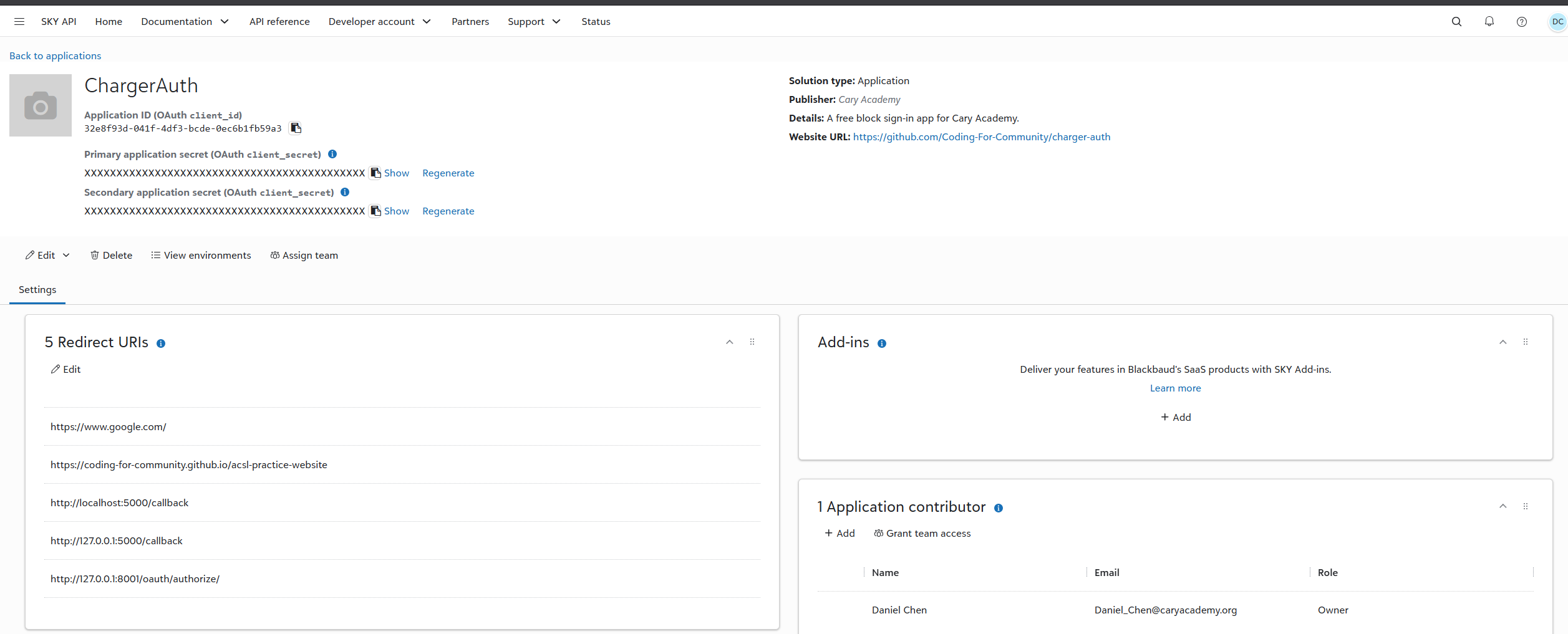Image resolution: width=1568 pixels, height=634 pixels.
Task: Open the Home nav item
Action: pos(109,21)
